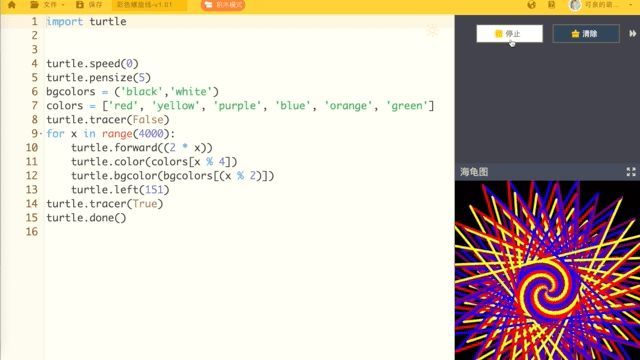This screenshot has width=640, height=360.
Task: Click the 保存 save icon
Action: [x=89, y=5]
